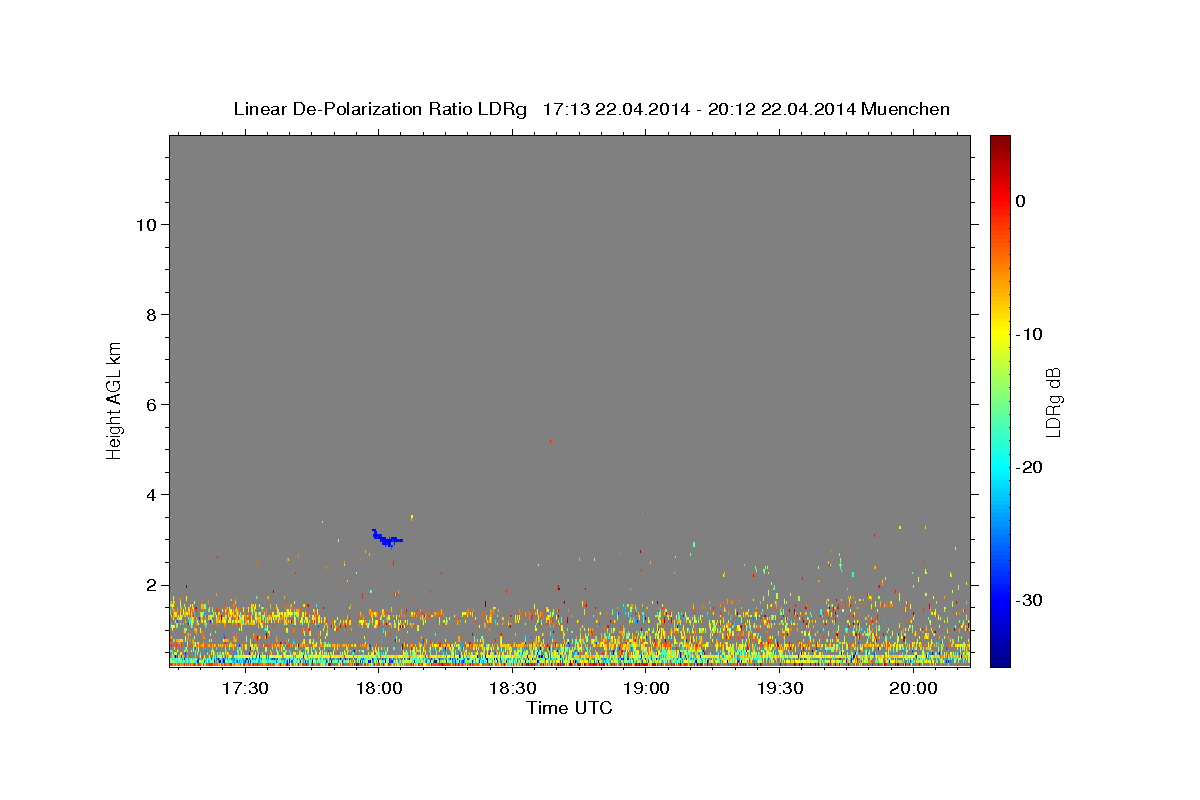
Task: Click the height label 6
Action: (x=152, y=405)
